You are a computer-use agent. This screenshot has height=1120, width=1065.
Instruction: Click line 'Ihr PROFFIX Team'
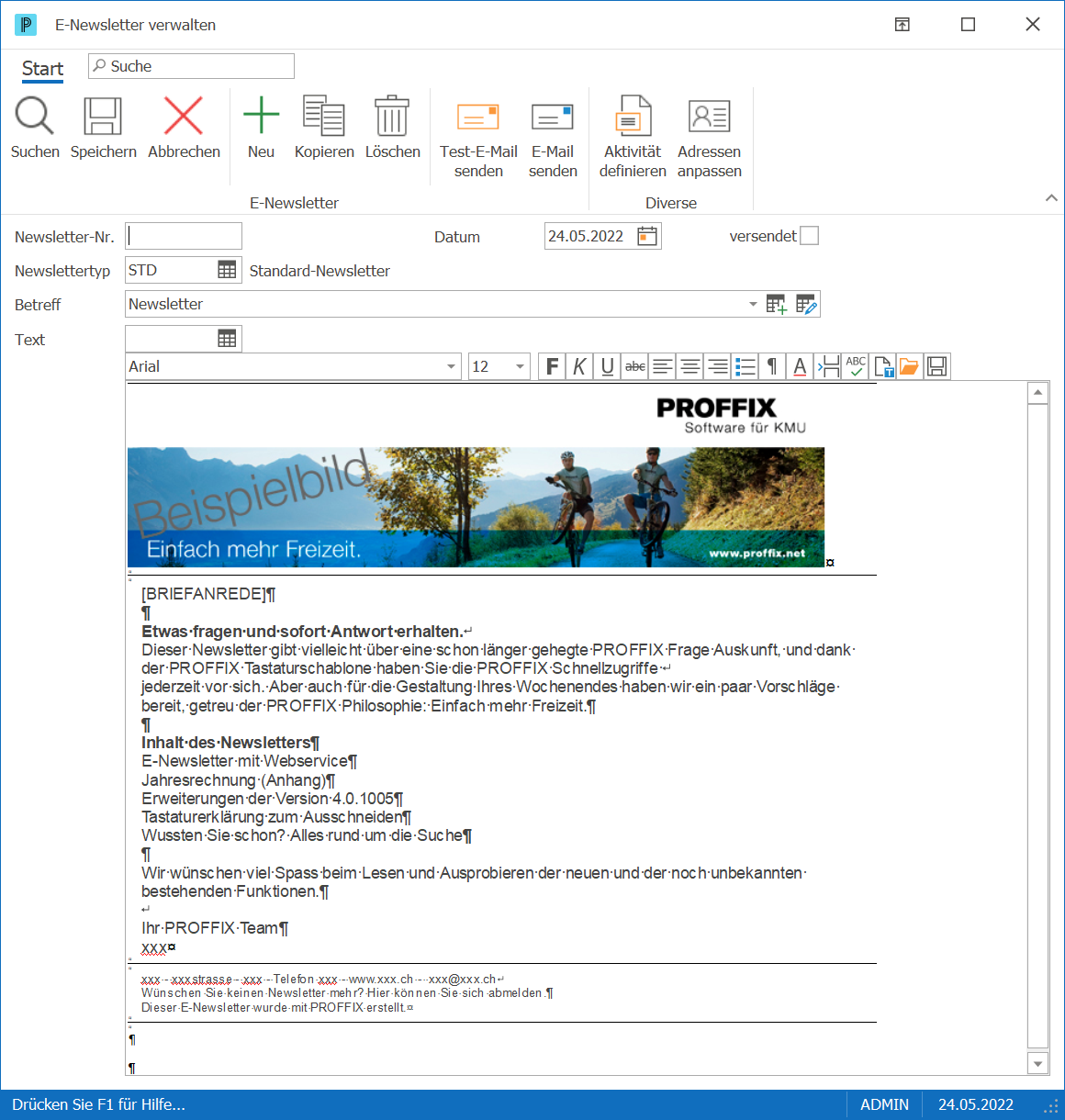point(209,928)
